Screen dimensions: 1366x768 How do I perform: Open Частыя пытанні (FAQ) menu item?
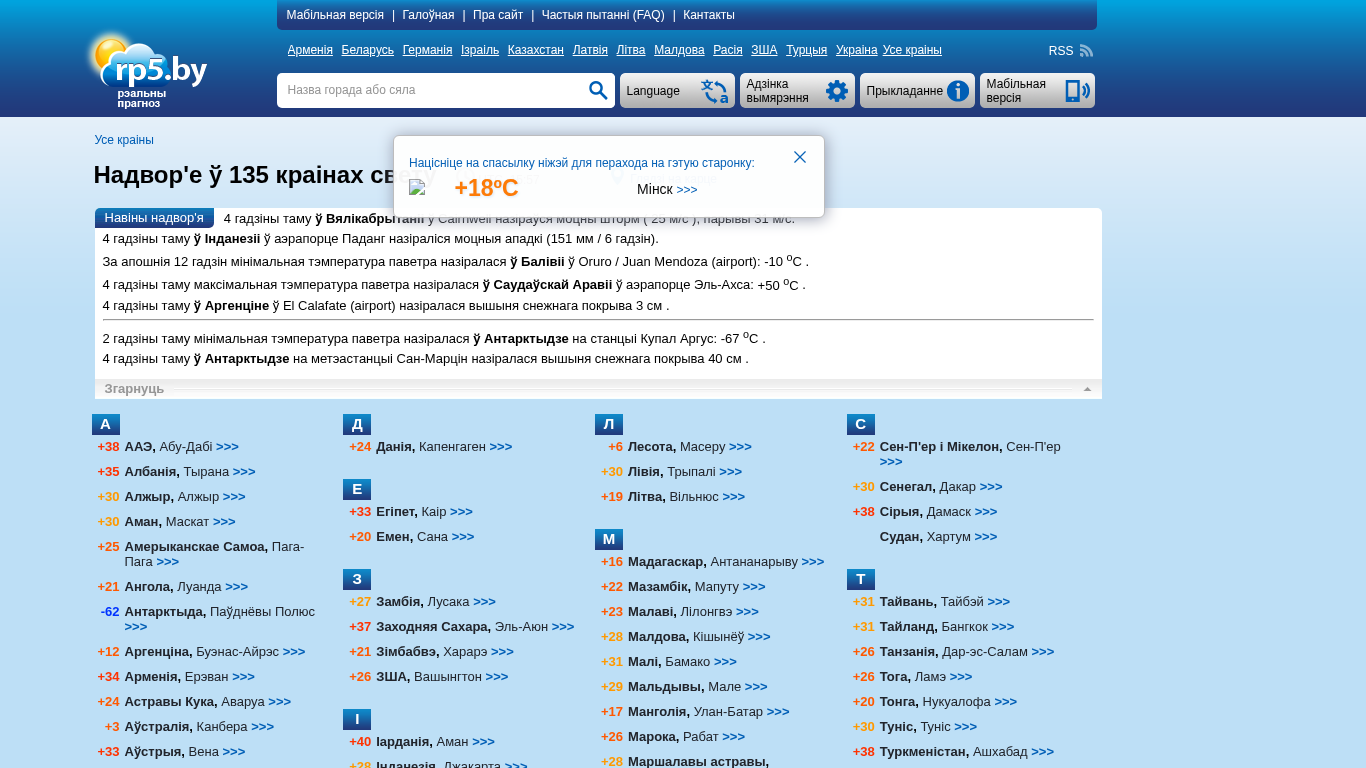tap(603, 15)
